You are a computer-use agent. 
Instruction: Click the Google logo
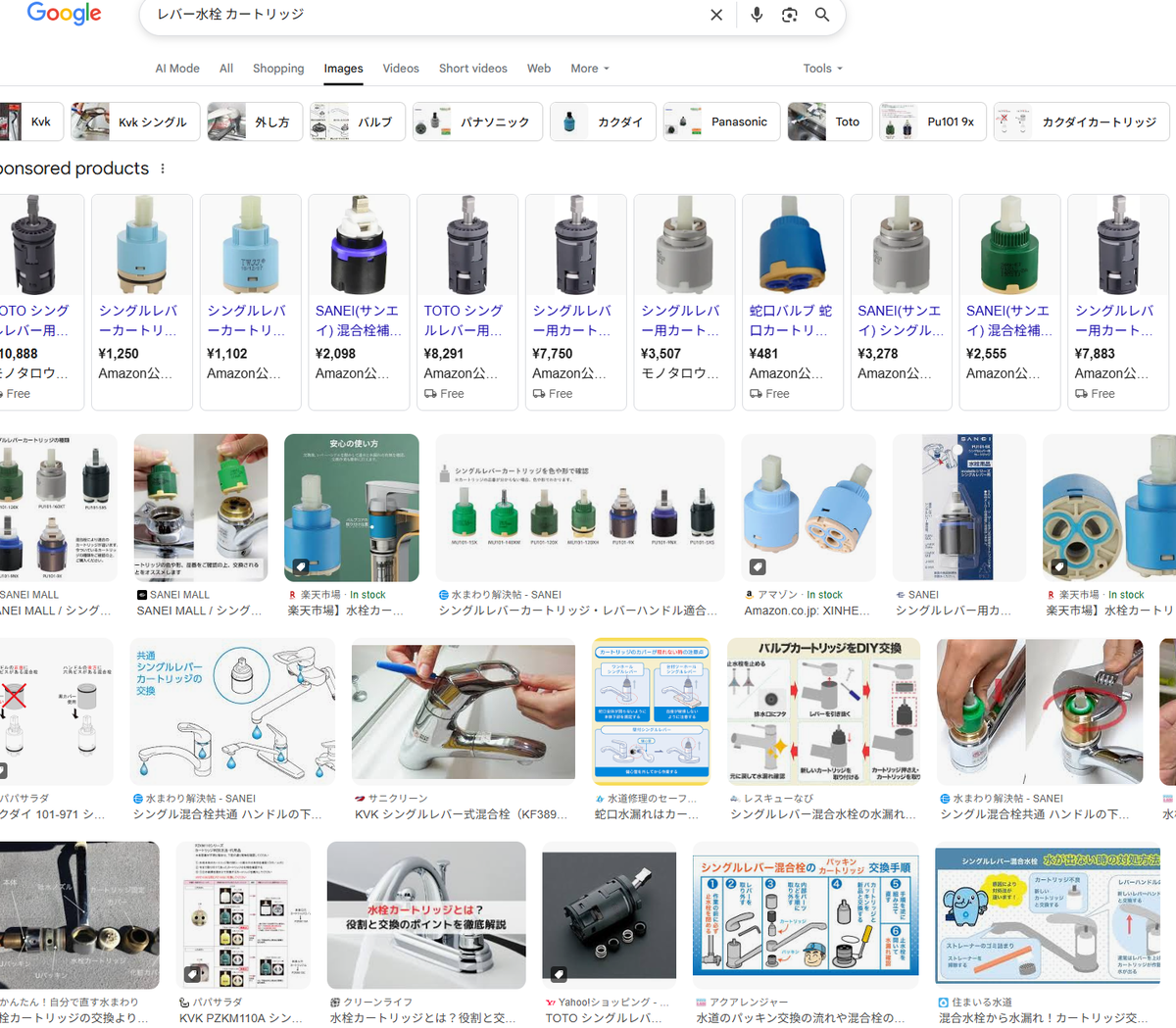(65, 14)
